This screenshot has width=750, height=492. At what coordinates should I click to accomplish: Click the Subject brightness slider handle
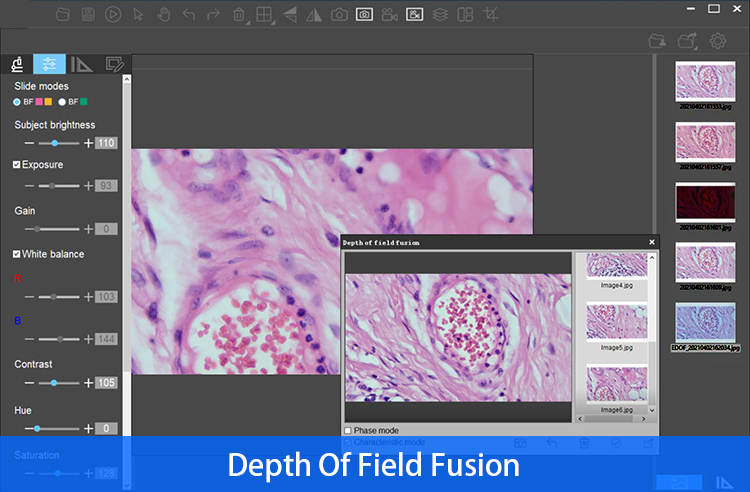tap(55, 143)
